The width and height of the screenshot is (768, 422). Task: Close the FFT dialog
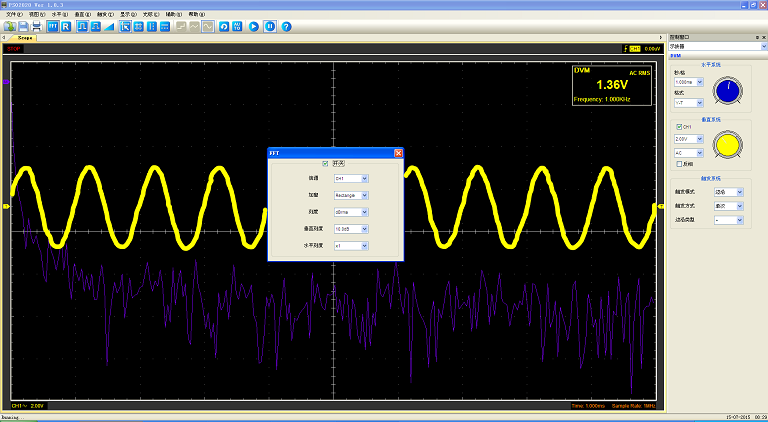(x=398, y=153)
